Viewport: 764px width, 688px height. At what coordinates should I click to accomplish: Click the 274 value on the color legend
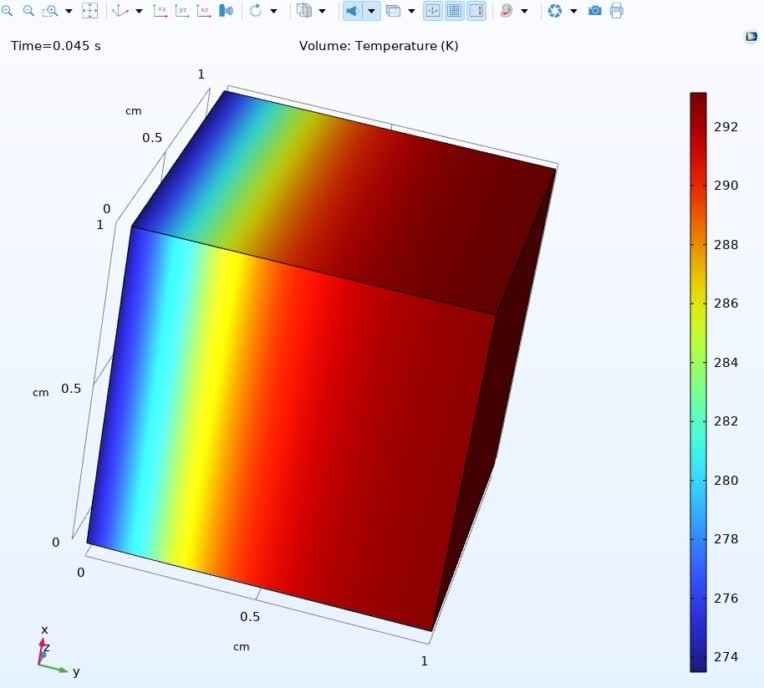pos(726,657)
